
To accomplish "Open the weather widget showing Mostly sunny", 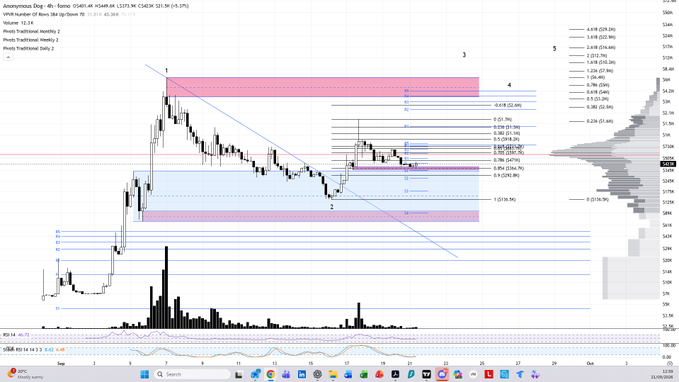I will 25,374.
